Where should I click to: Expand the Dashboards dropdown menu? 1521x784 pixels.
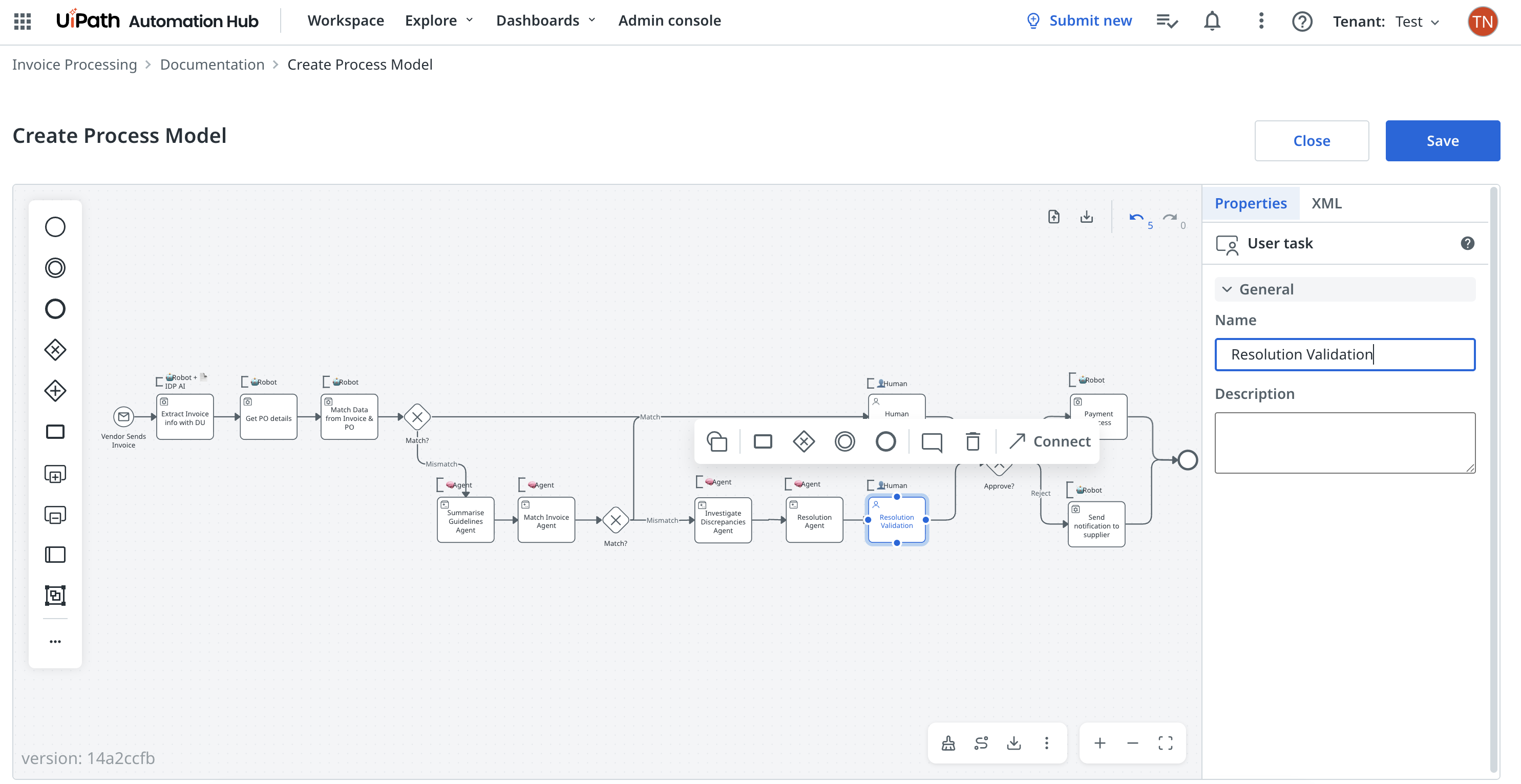pos(546,20)
